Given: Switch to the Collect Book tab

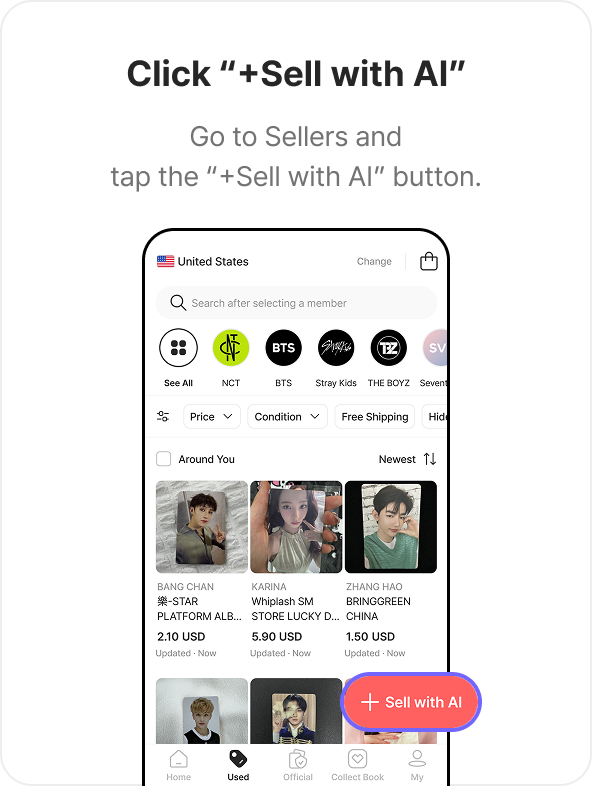Looking at the screenshot, I should point(357,765).
